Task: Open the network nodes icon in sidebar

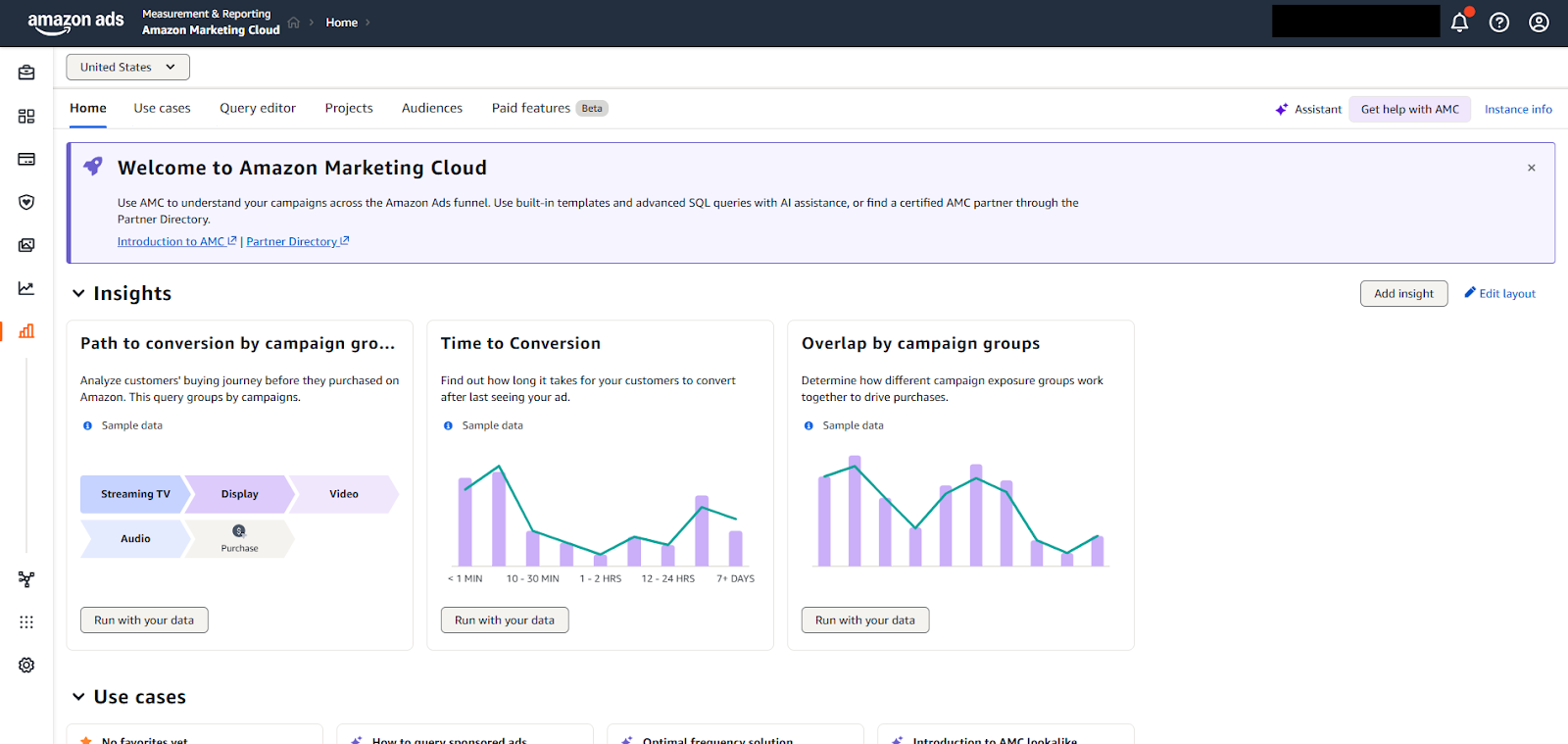Action: click(26, 579)
